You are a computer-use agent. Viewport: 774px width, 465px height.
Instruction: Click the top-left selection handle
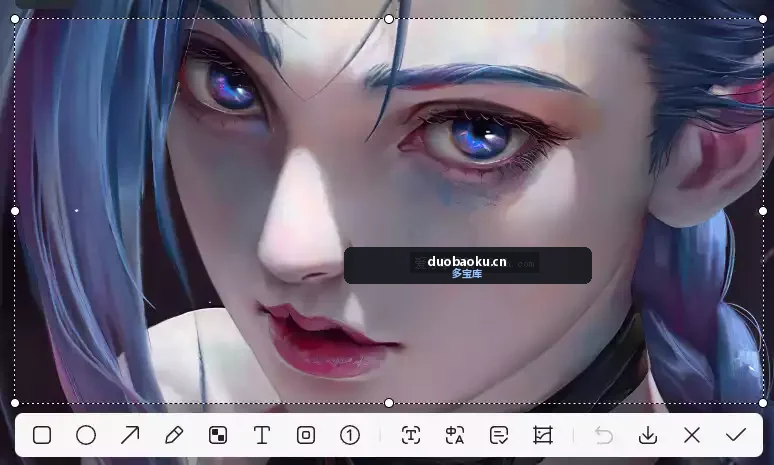[x=15, y=19]
